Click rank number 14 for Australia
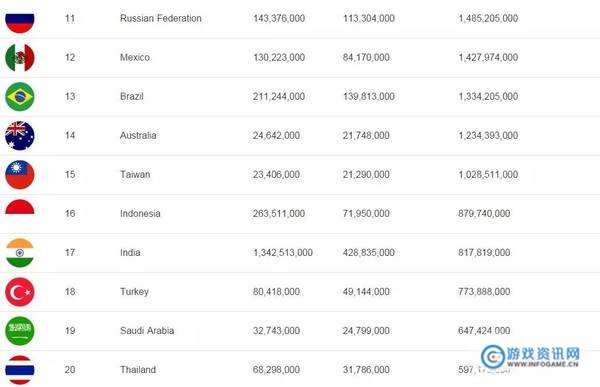600x387 pixels. pos(70,136)
